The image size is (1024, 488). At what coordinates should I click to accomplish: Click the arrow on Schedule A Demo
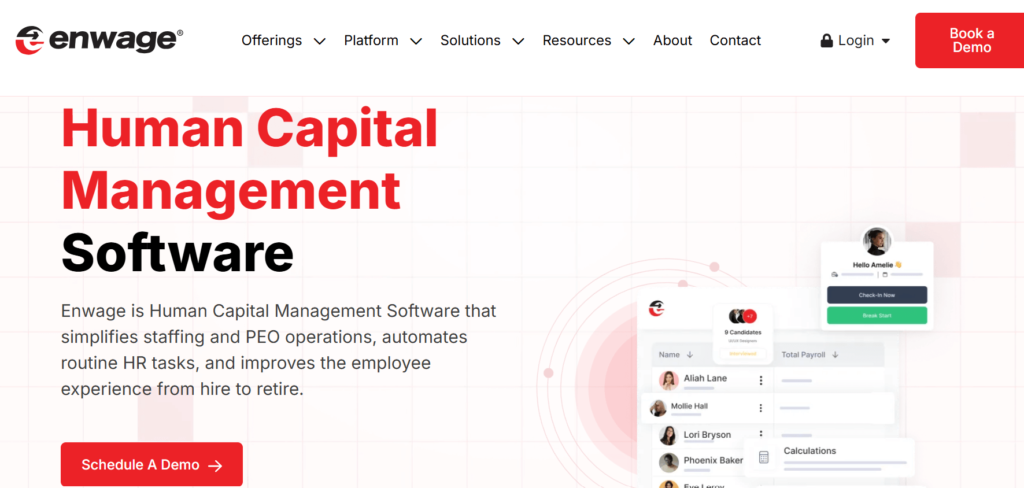(x=215, y=465)
